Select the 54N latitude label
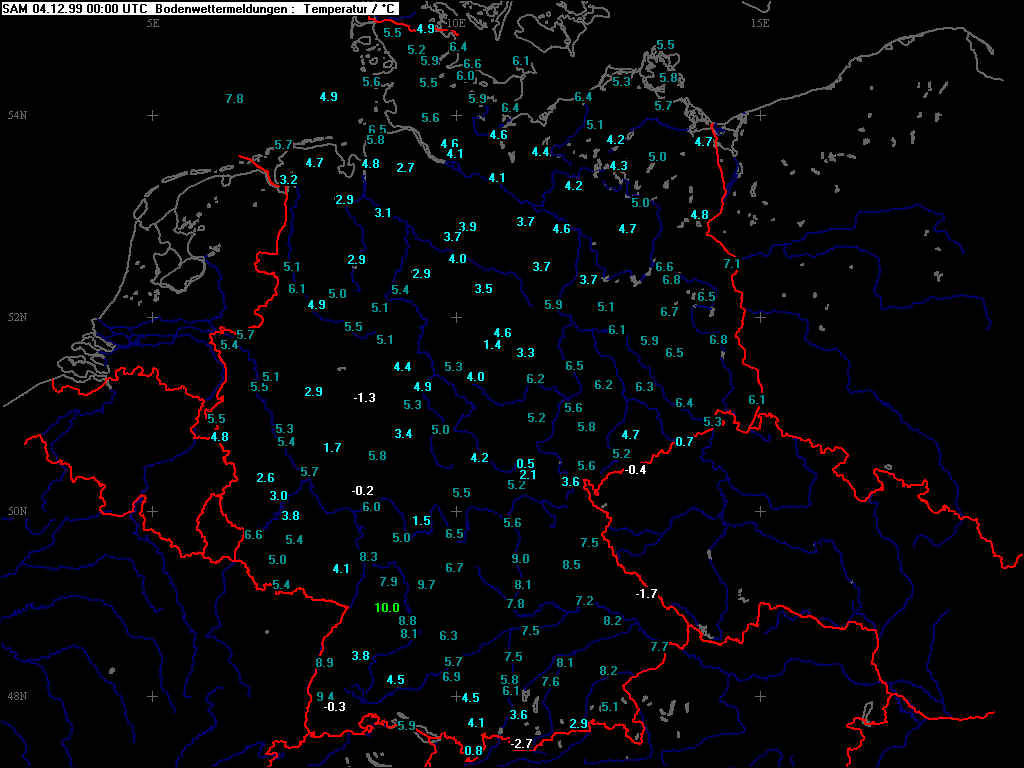Image resolution: width=1024 pixels, height=768 pixels. (17, 115)
